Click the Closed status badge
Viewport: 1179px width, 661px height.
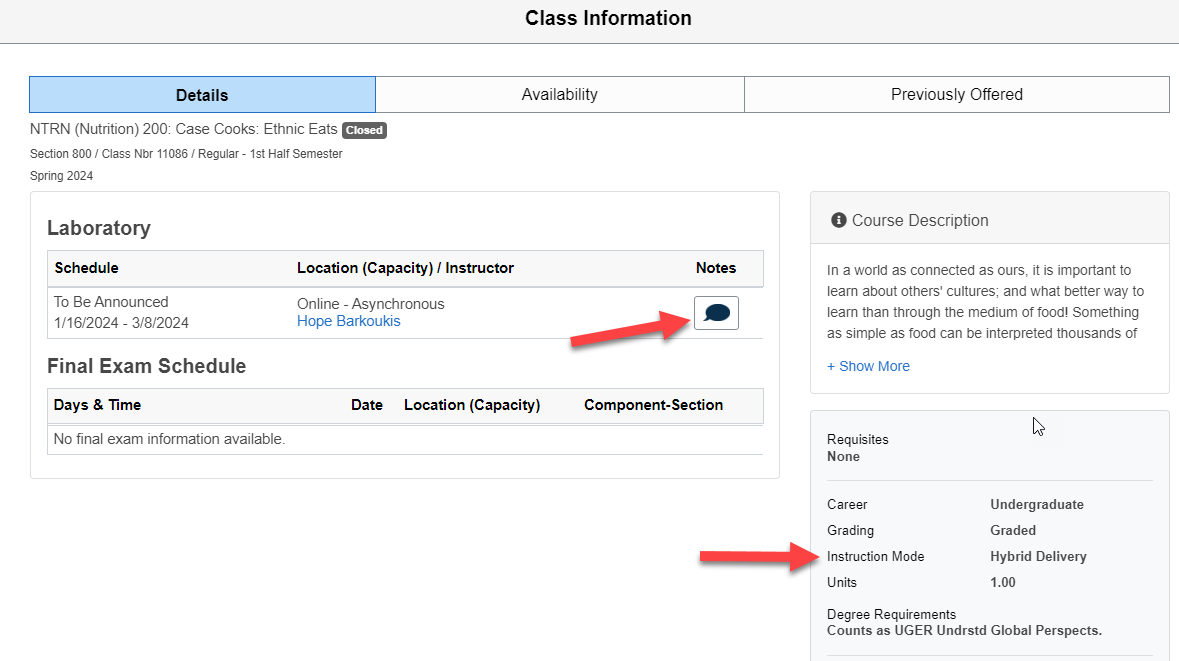(x=364, y=130)
